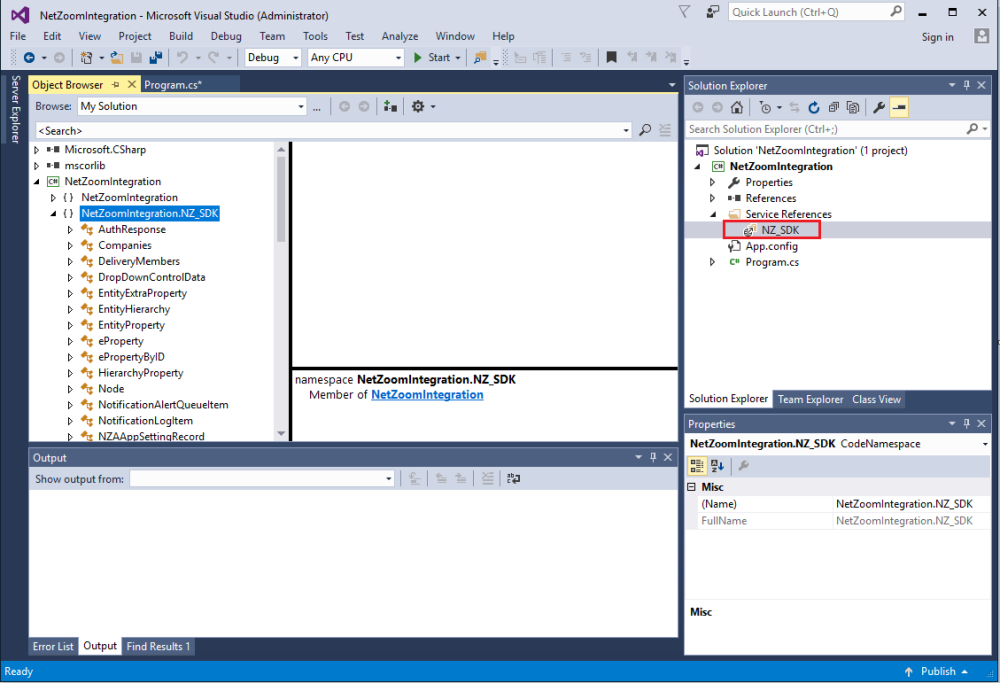Click the Find in Files toolbar icon
Image resolution: width=1000 pixels, height=683 pixels.
(x=480, y=57)
